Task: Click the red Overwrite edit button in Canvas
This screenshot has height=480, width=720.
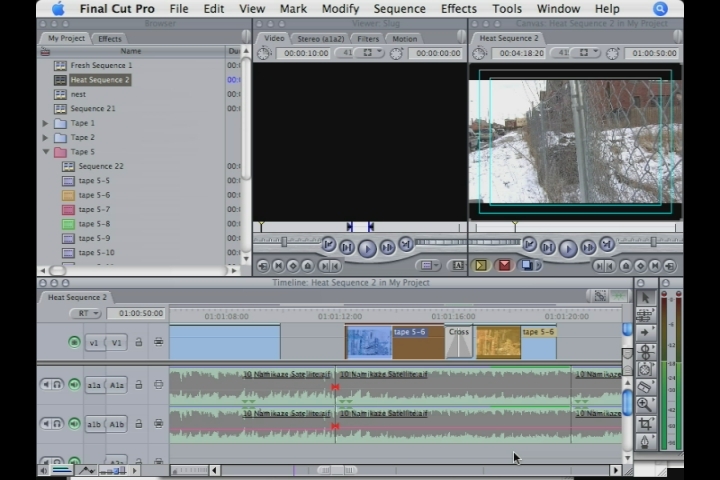Action: click(x=504, y=265)
